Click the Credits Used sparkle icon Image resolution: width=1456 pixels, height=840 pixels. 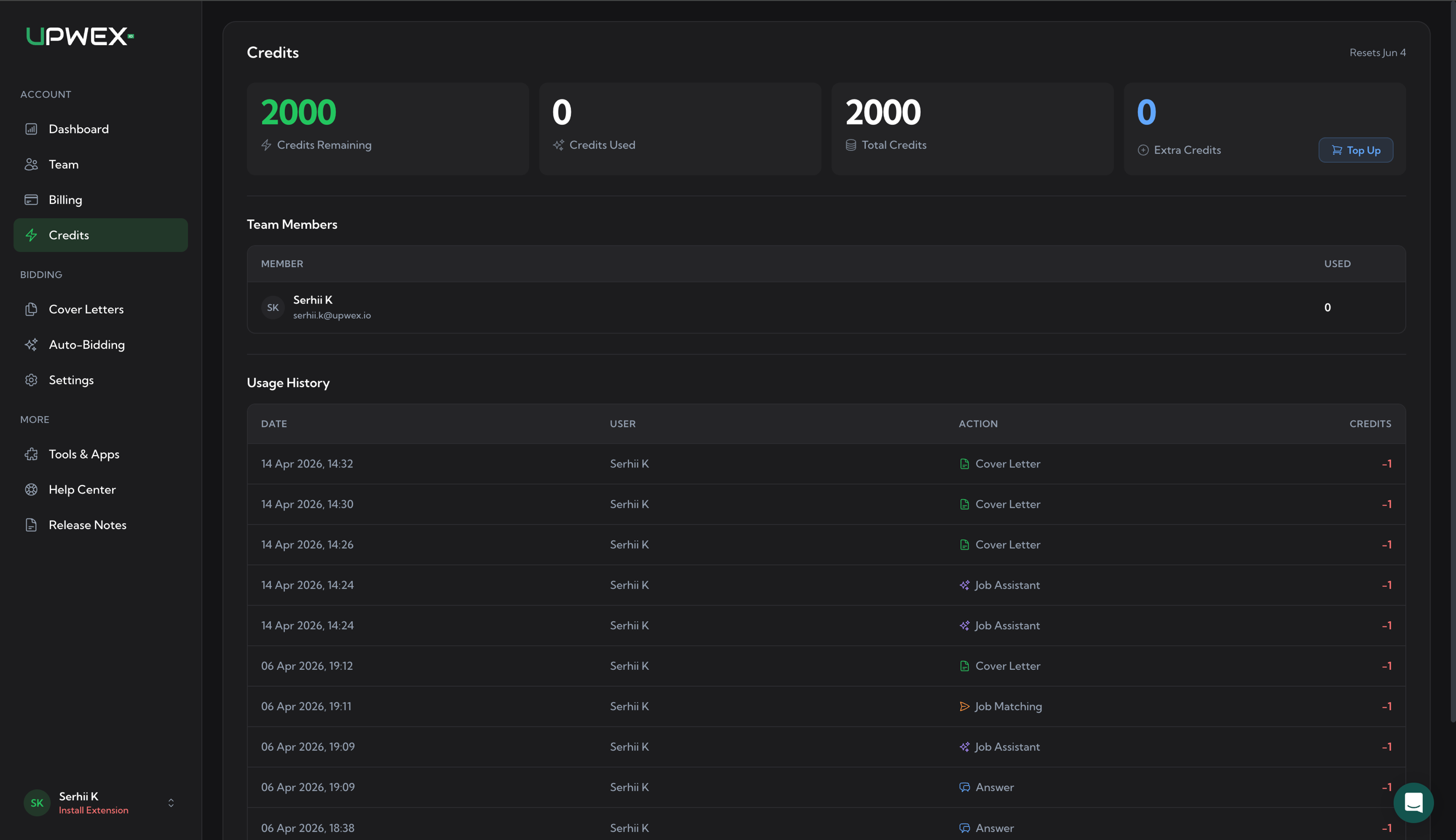coord(558,145)
